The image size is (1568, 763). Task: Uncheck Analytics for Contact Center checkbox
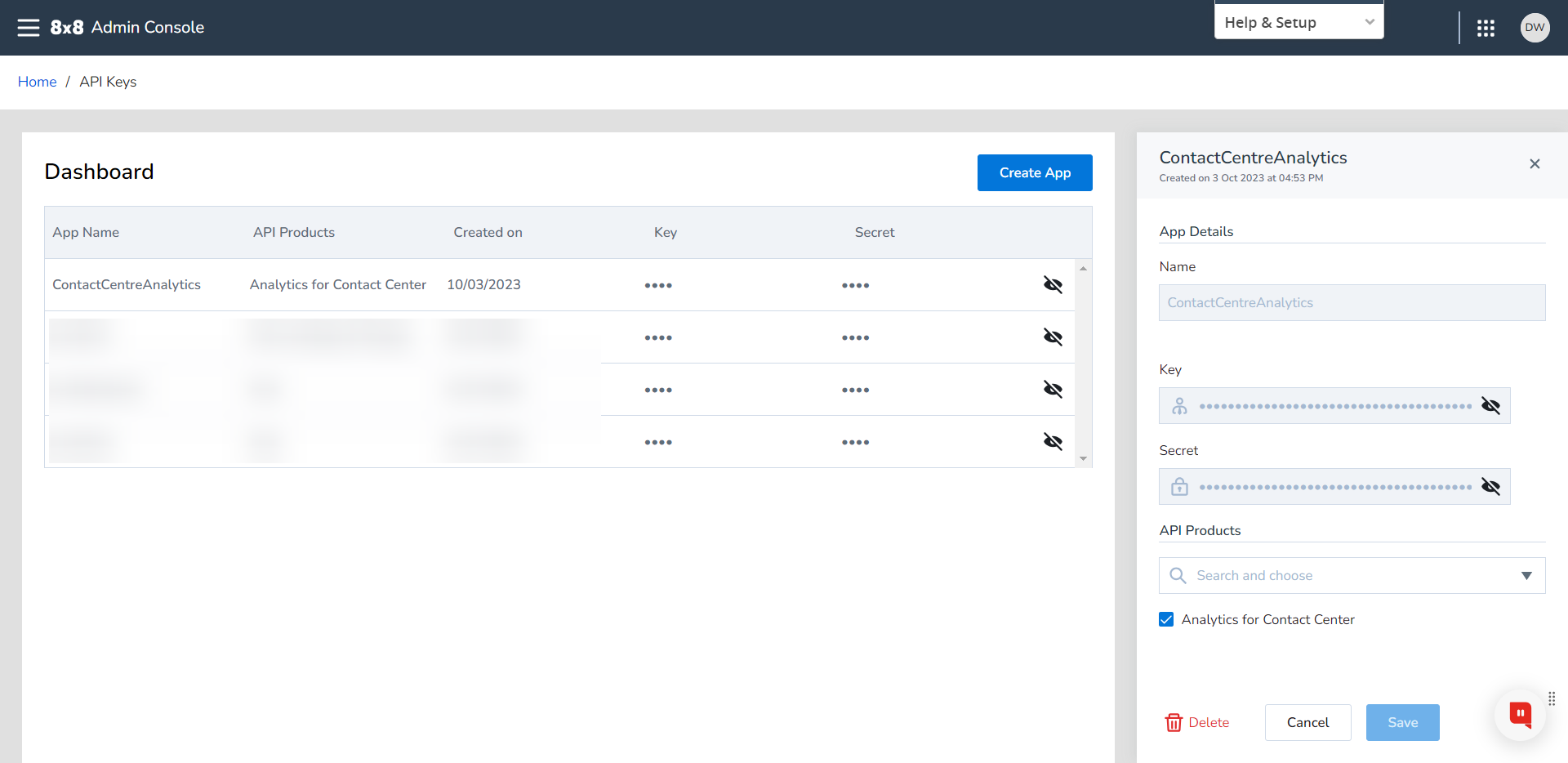coord(1166,619)
